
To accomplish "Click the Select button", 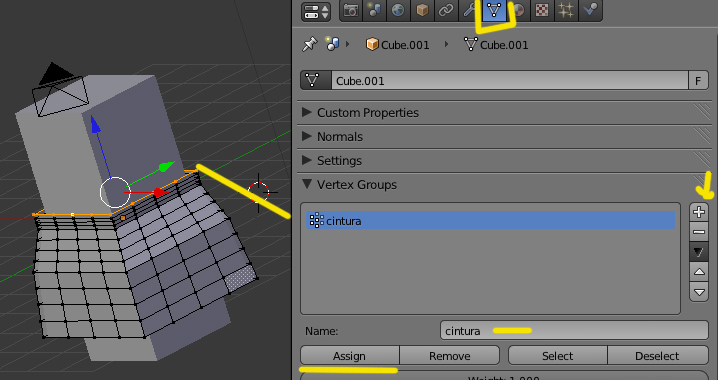I will [x=558, y=356].
